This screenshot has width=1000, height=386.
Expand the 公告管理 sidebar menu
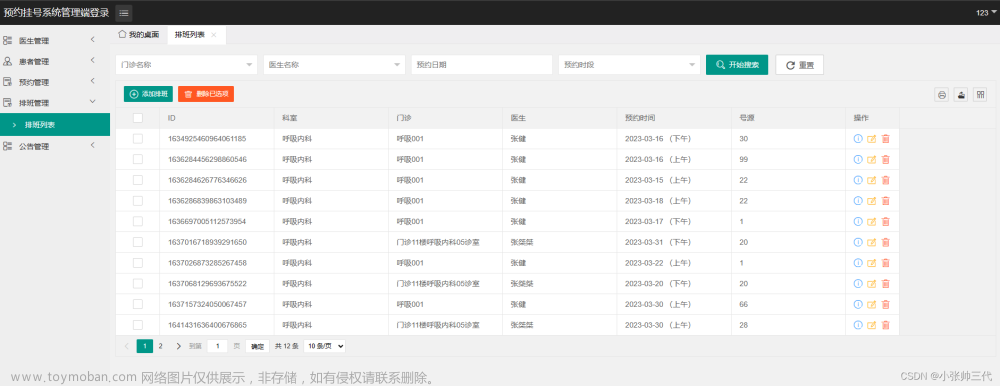[x=55, y=146]
